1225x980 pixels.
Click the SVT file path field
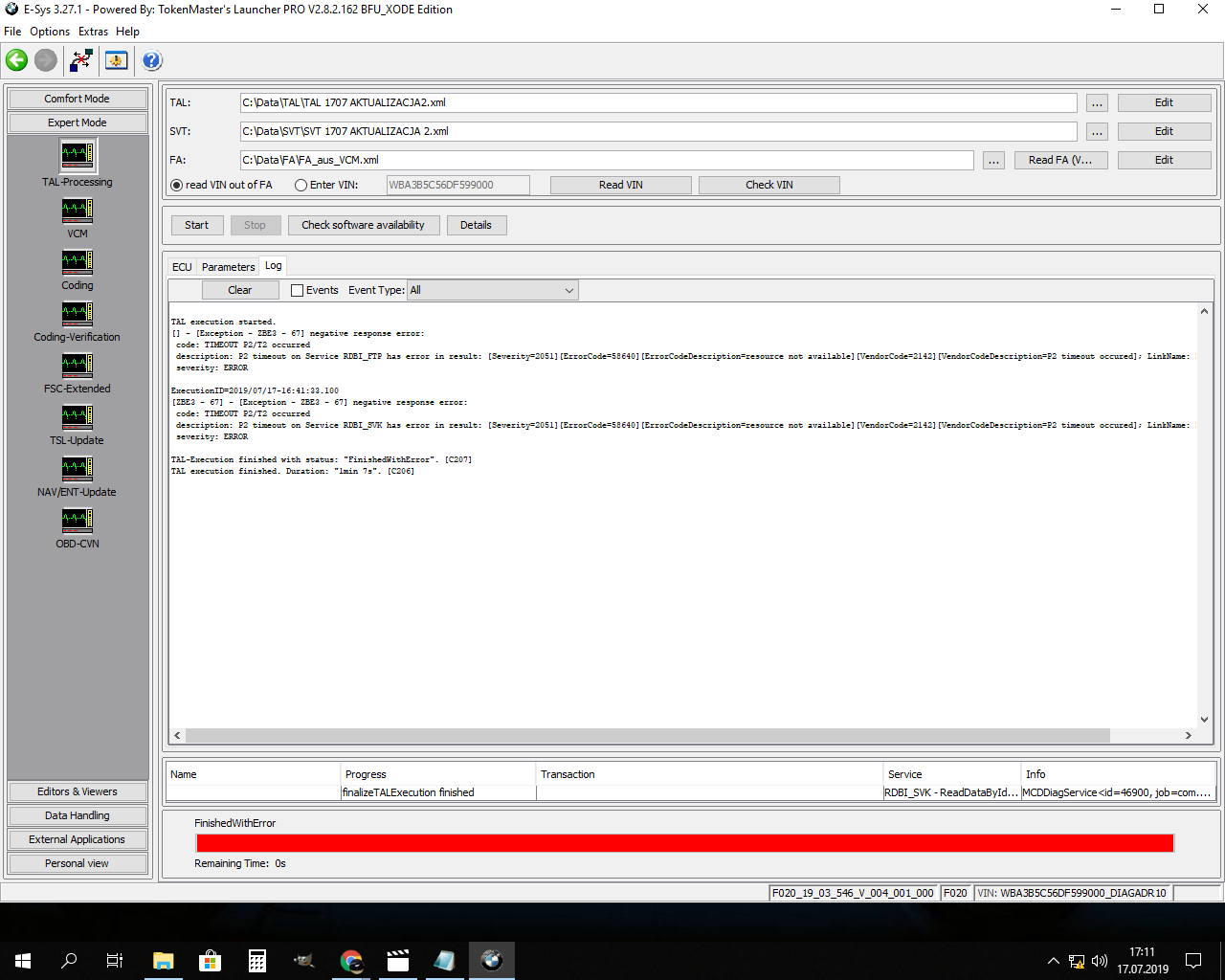(658, 131)
